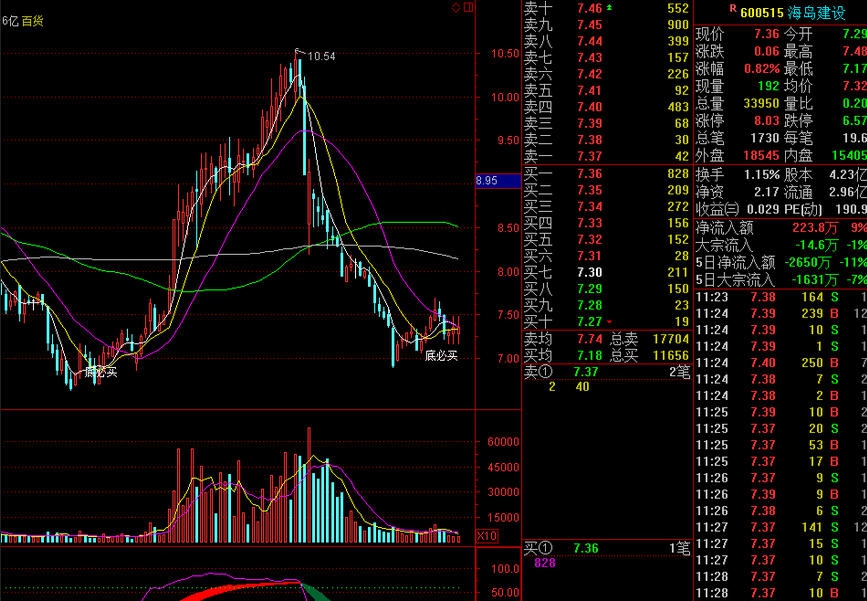Viewport: 867px width, 601px height.
Task: Select the 卖一 ask row at 7.37
Action: [606, 156]
